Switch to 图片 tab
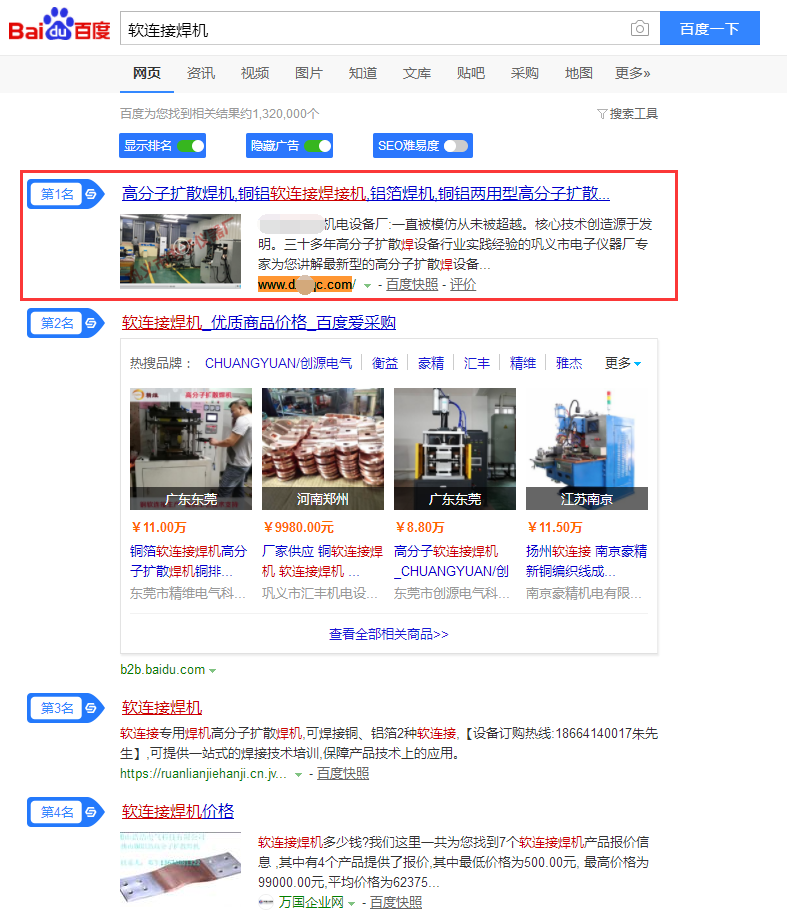 click(x=309, y=73)
